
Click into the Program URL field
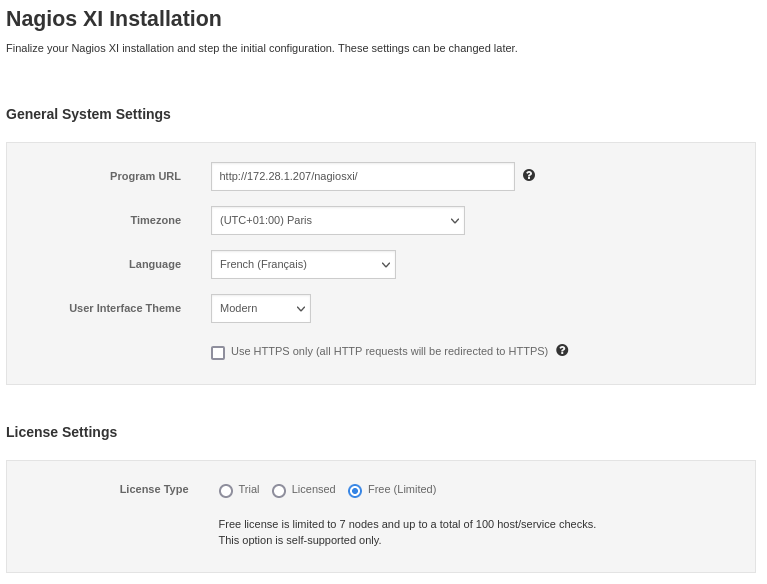point(363,177)
